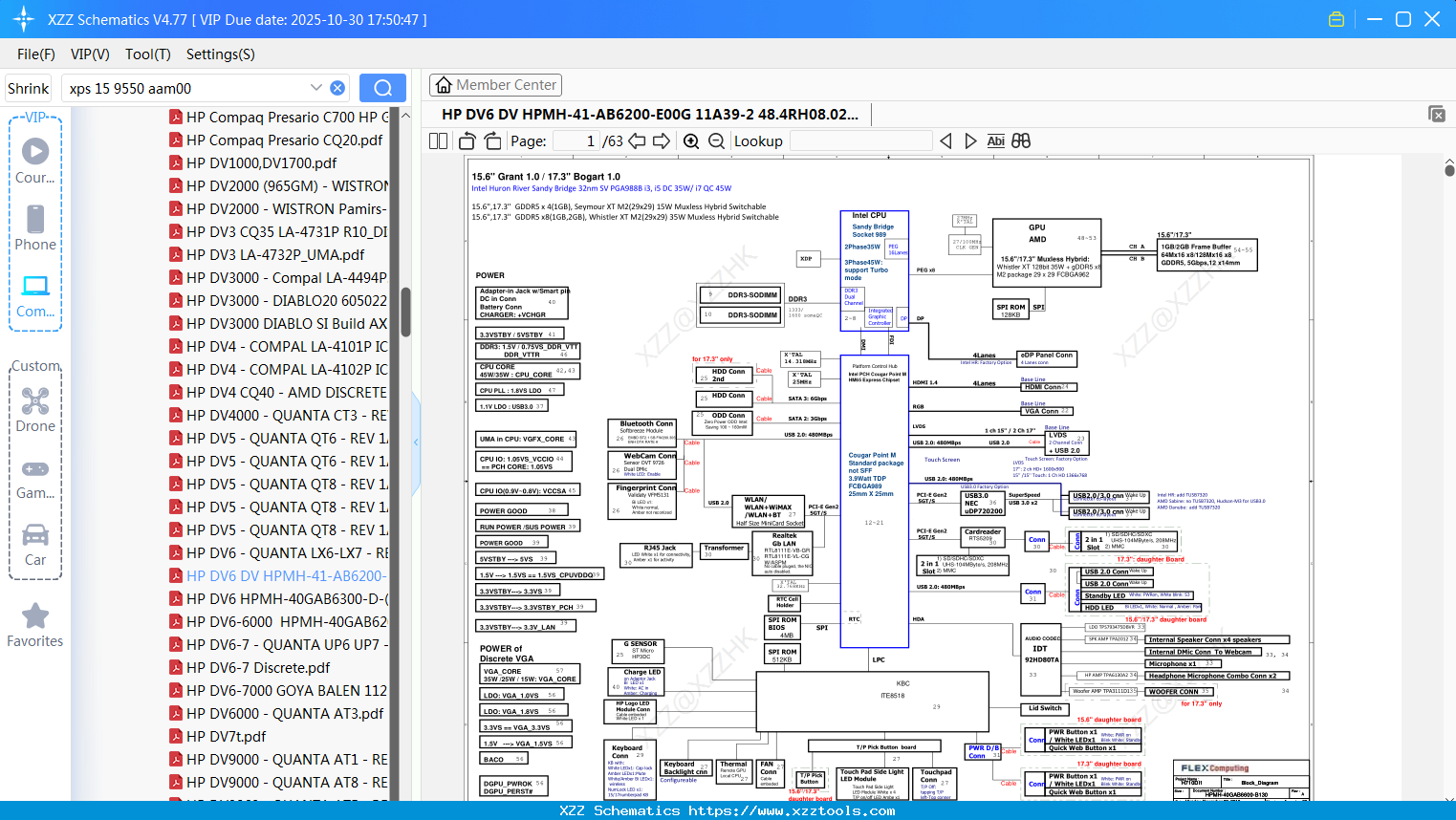Open the Phone schematics category
Screen dimensions: 1456x820
tap(35, 227)
